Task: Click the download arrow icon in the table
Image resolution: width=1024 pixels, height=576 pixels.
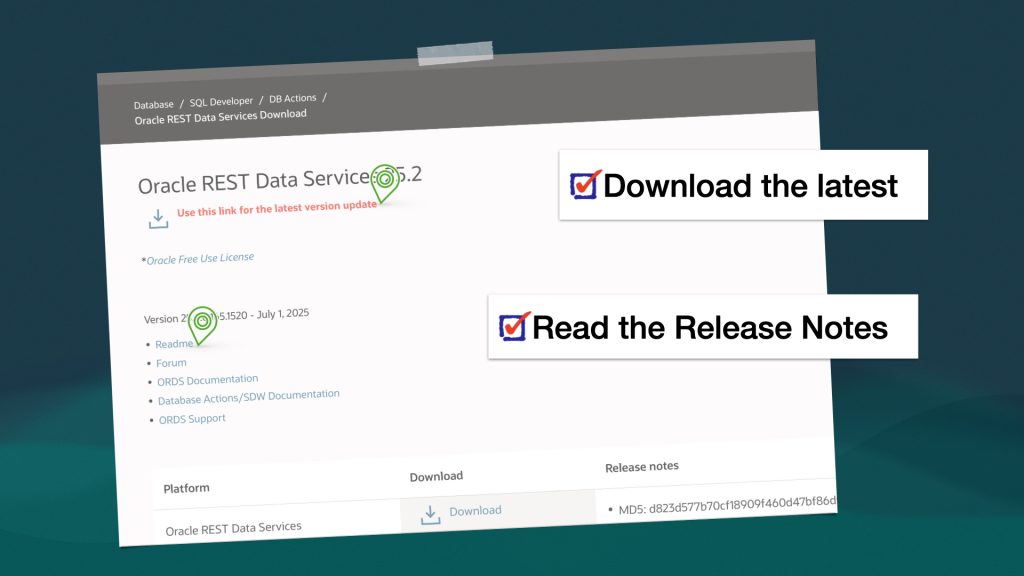Action: point(430,515)
